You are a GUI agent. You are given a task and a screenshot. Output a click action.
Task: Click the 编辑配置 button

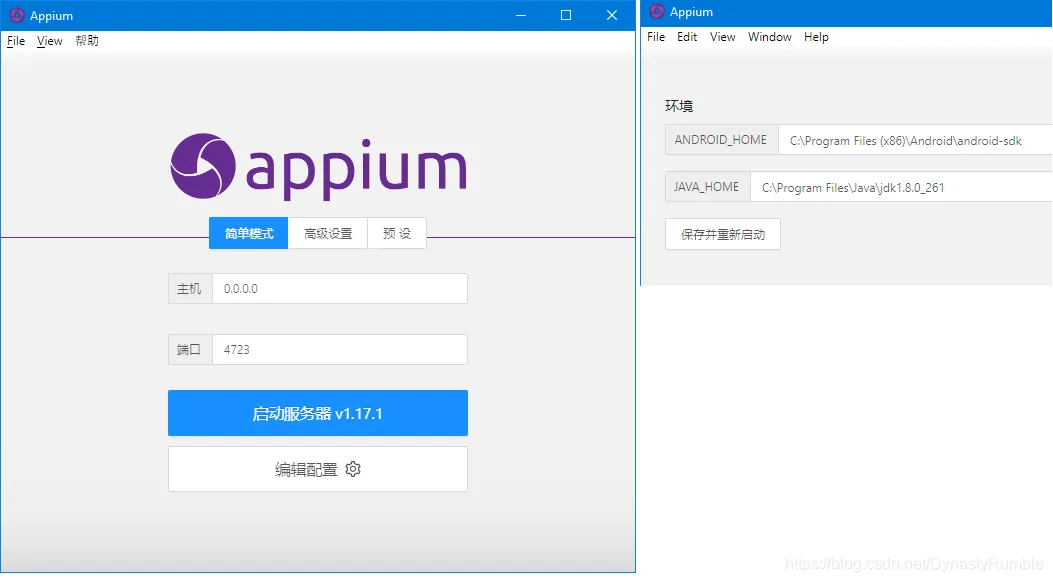318,469
